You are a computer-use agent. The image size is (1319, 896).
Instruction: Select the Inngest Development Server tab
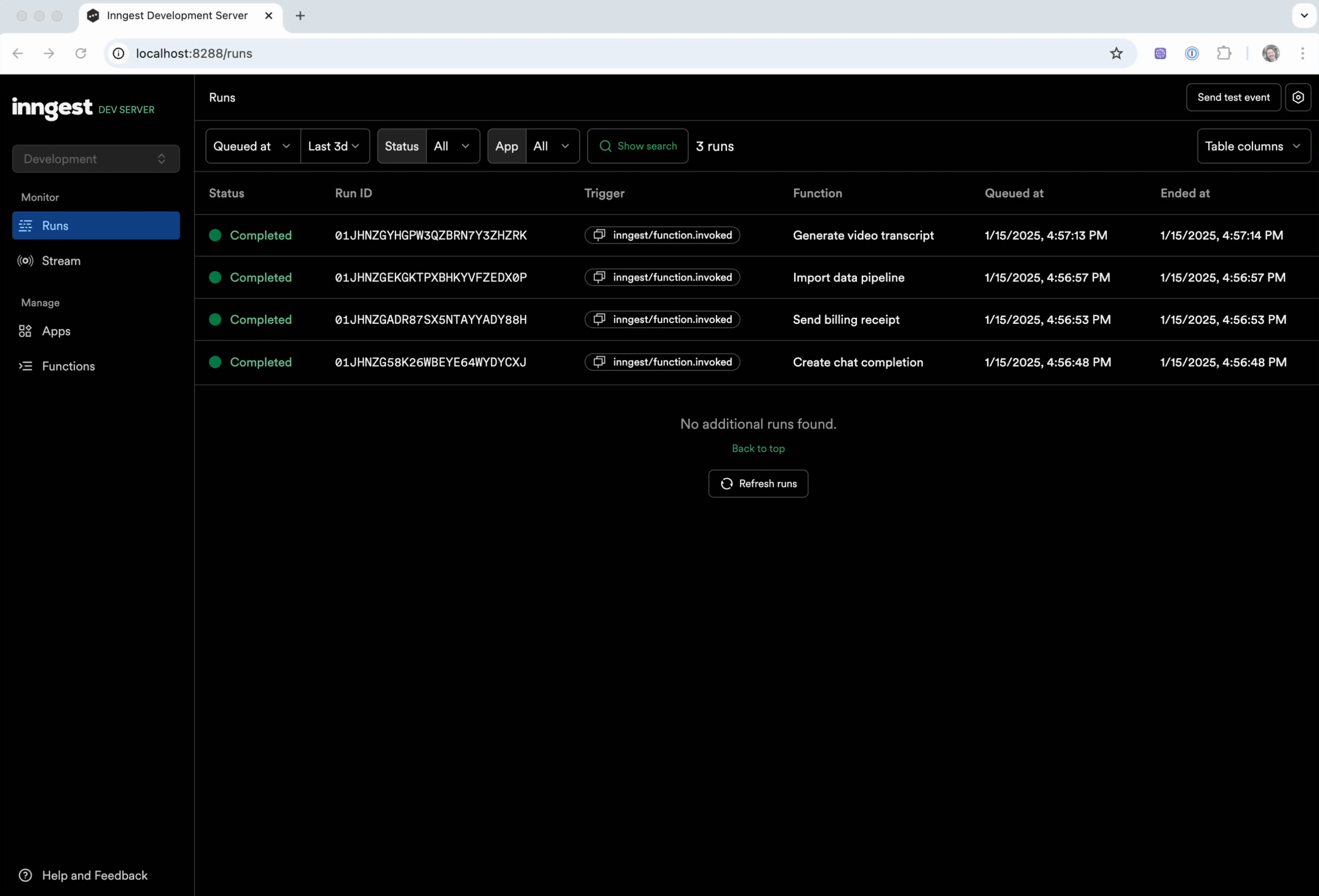pyautogui.click(x=176, y=15)
